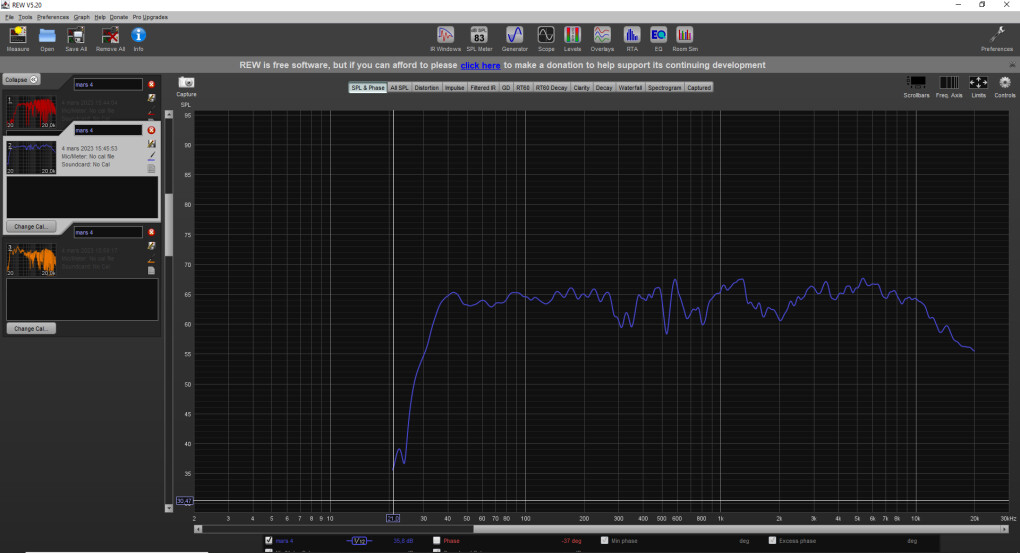The height and width of the screenshot is (553, 1020).
Task: Switch to the Clarity tab
Action: click(x=582, y=88)
